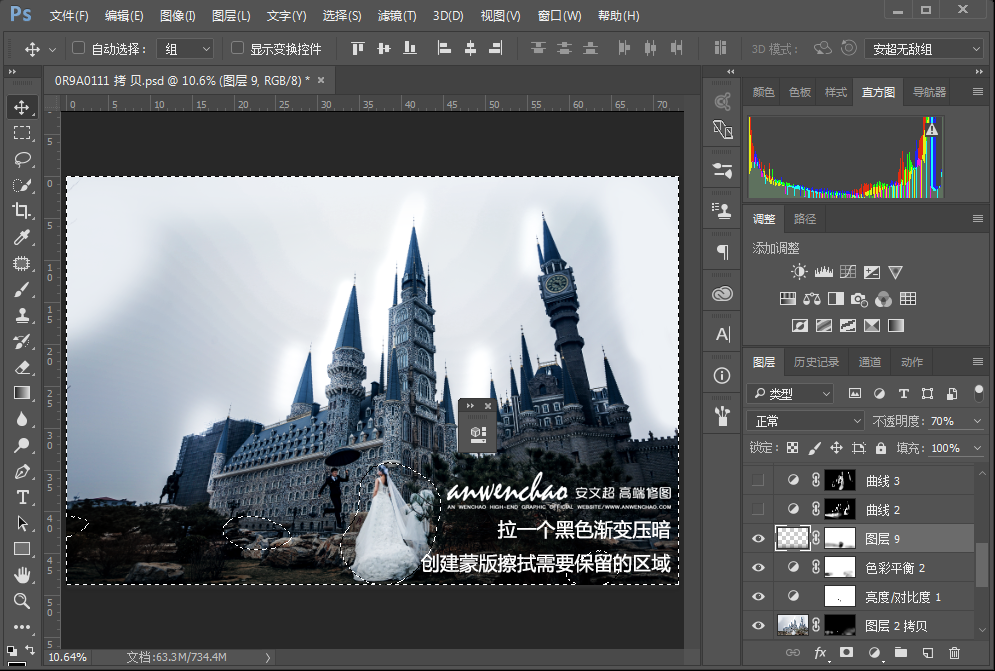Open the 滤镜(T) menu

[x=397, y=16]
